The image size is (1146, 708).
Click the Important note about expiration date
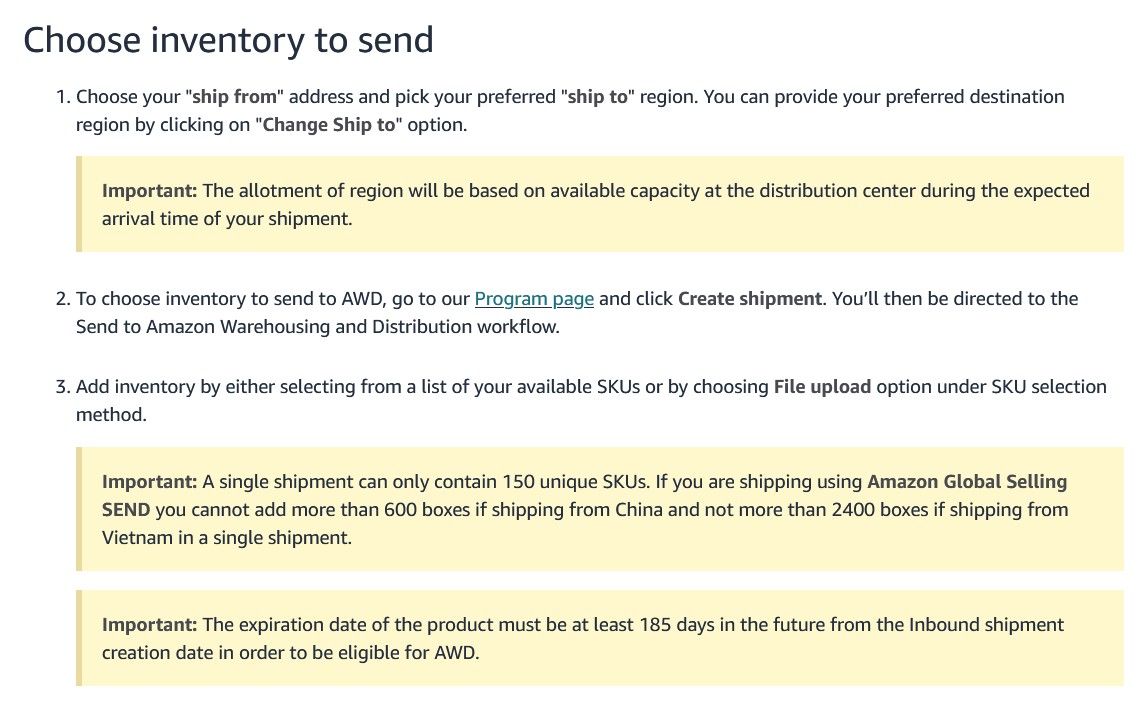pyautogui.click(x=599, y=638)
